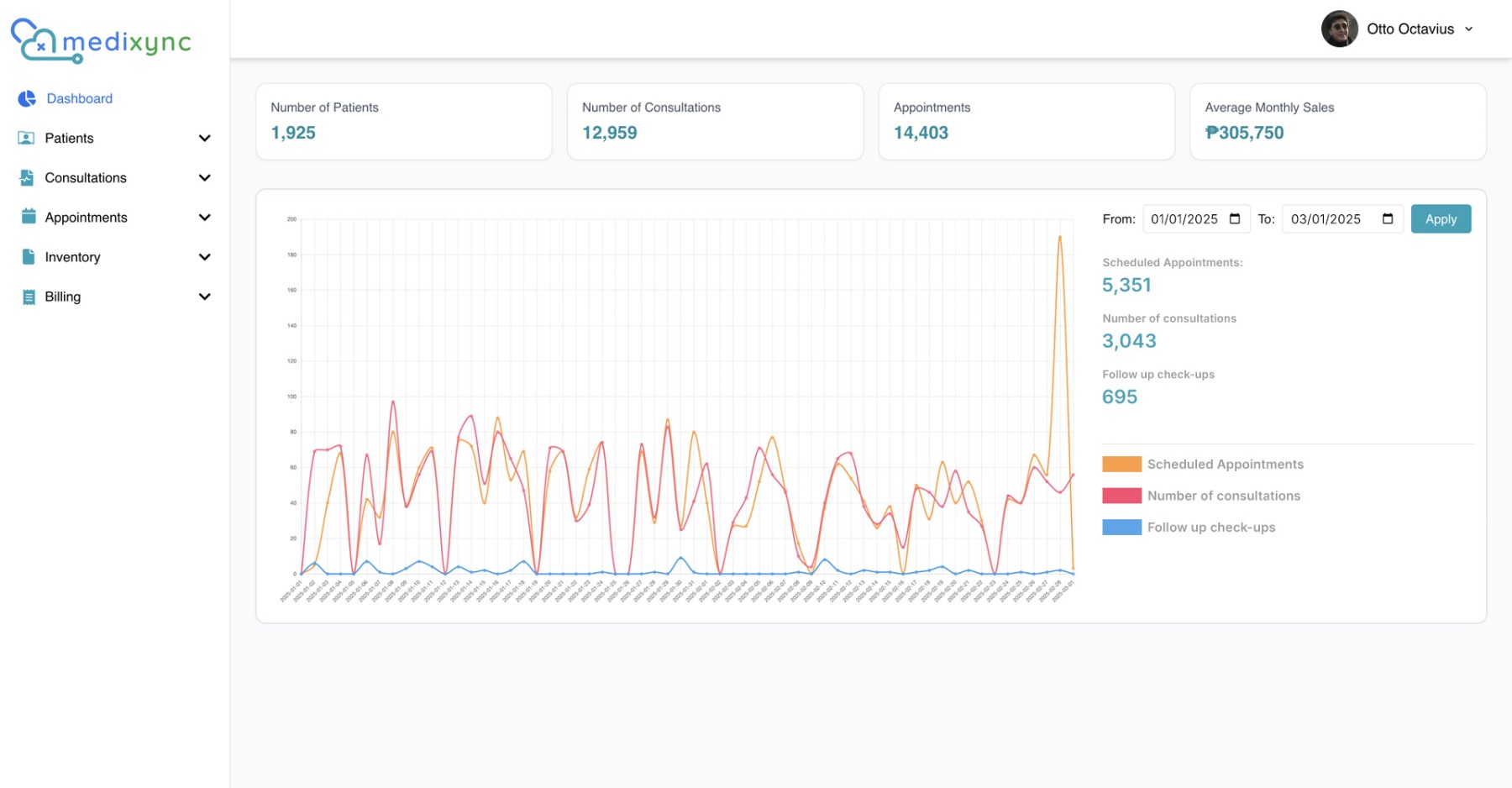
Task: Open the From date calendar picker icon
Action: 1235,219
